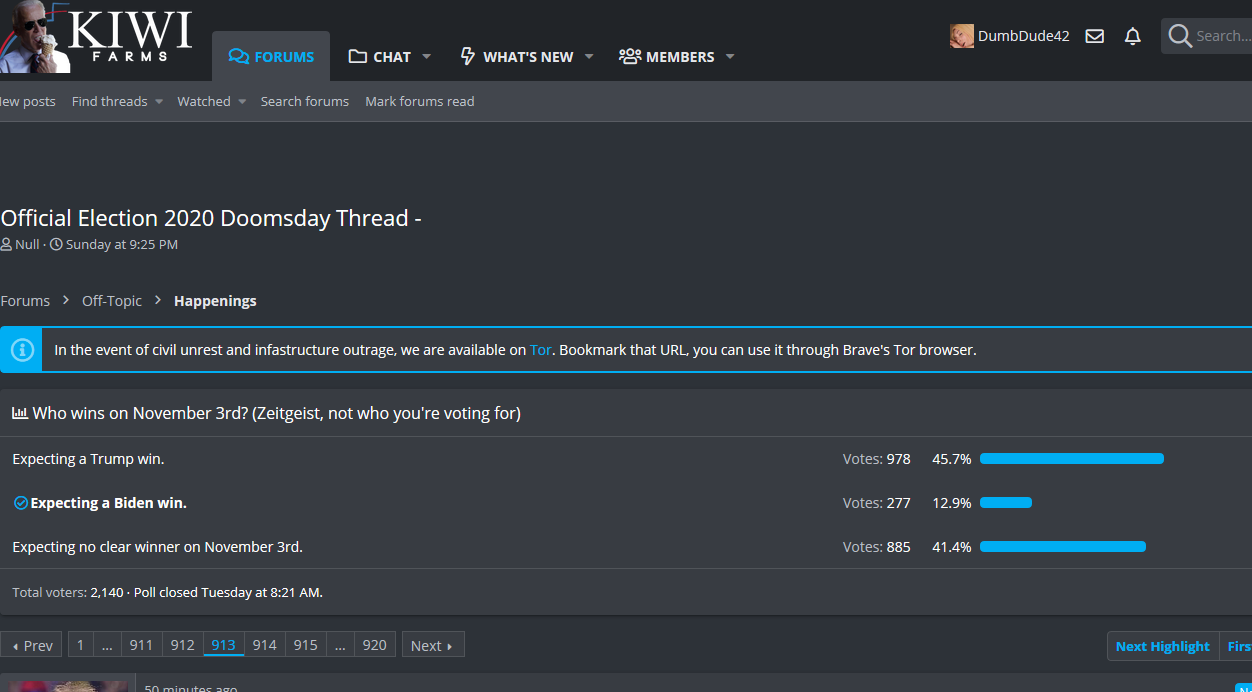Click 'Total voters: 2,140' text

68,592
